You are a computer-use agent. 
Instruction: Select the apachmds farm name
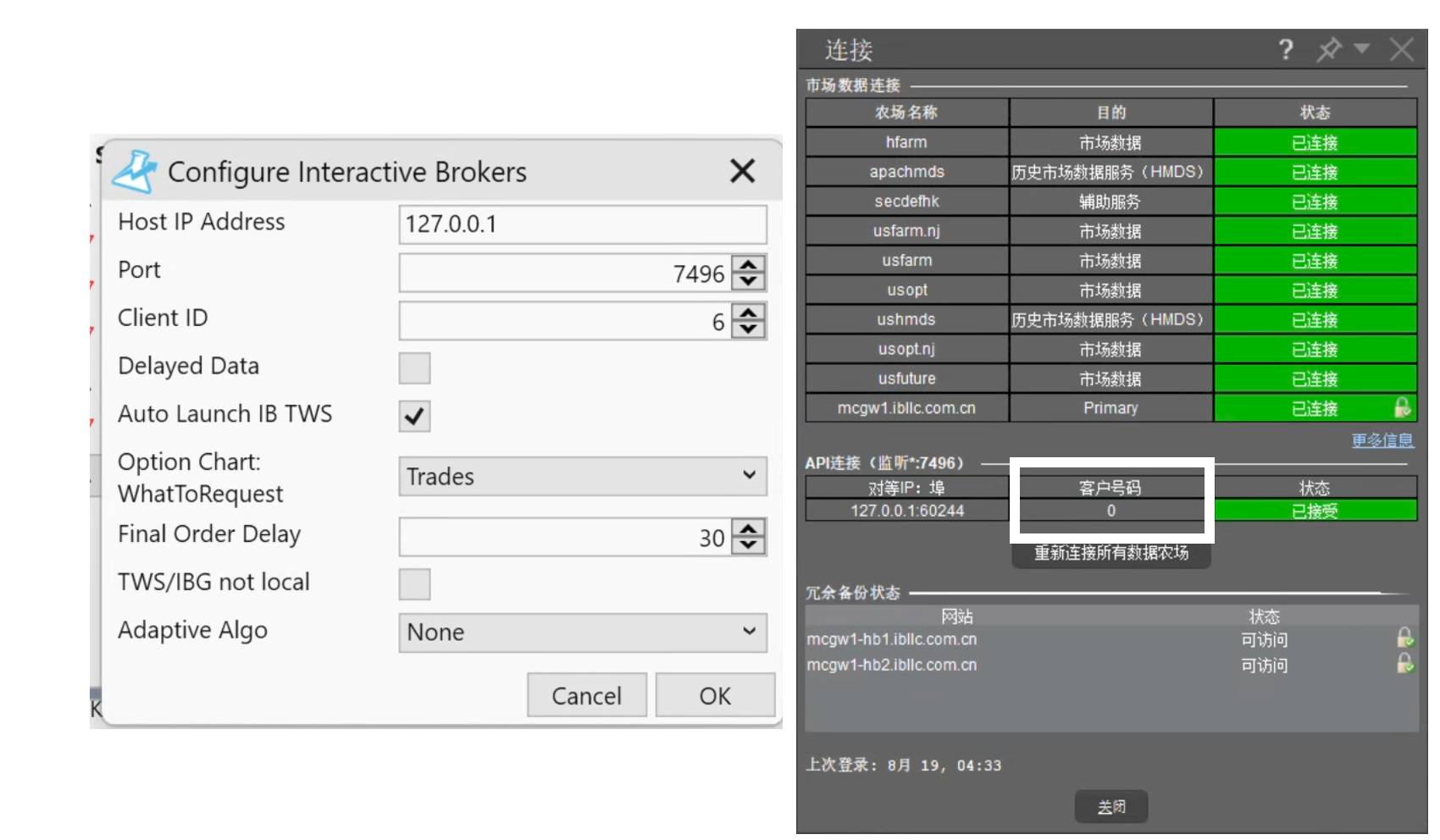[x=906, y=172]
